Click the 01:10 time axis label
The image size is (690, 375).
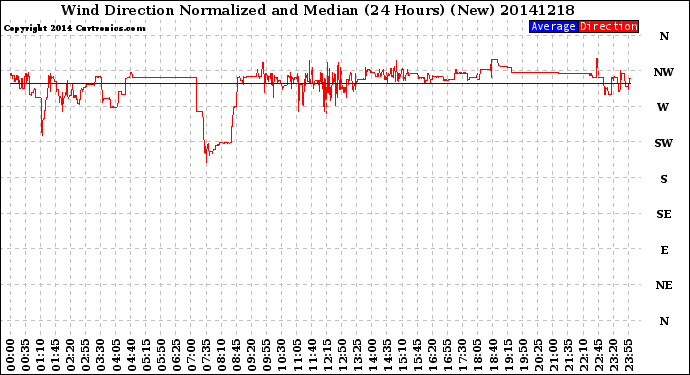(x=40, y=355)
